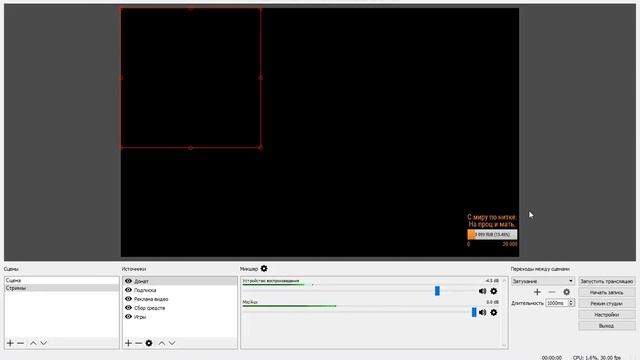Select the Подписка source row
Screen dimensions: 640x360
click(x=180, y=290)
